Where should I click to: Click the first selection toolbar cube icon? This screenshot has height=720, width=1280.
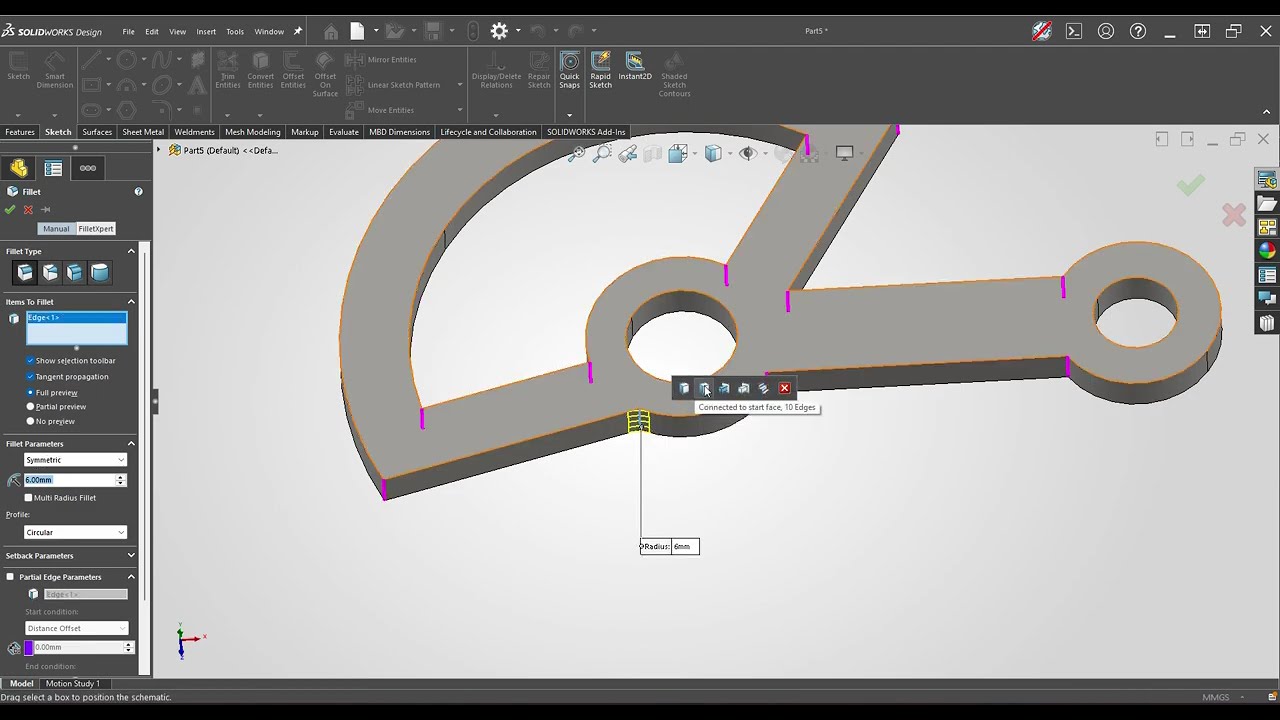coord(684,388)
